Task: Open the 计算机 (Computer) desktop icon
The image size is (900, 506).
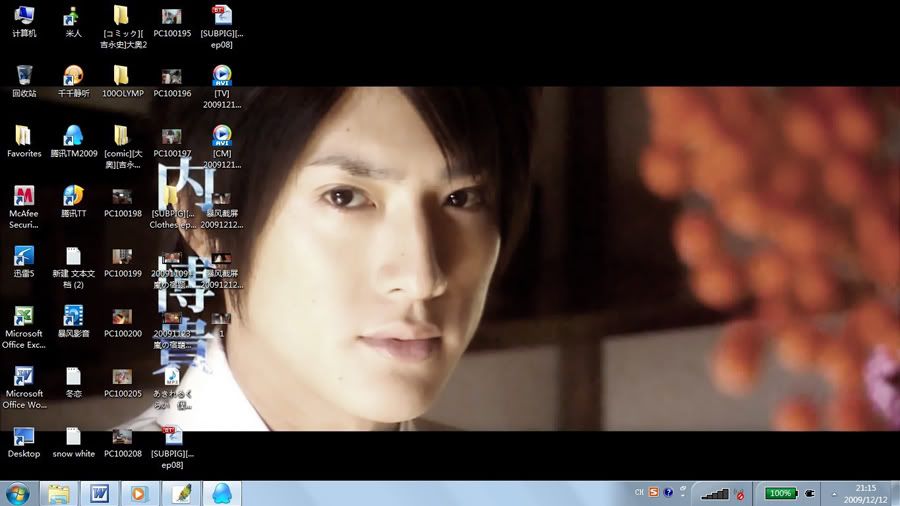Action: [23, 16]
